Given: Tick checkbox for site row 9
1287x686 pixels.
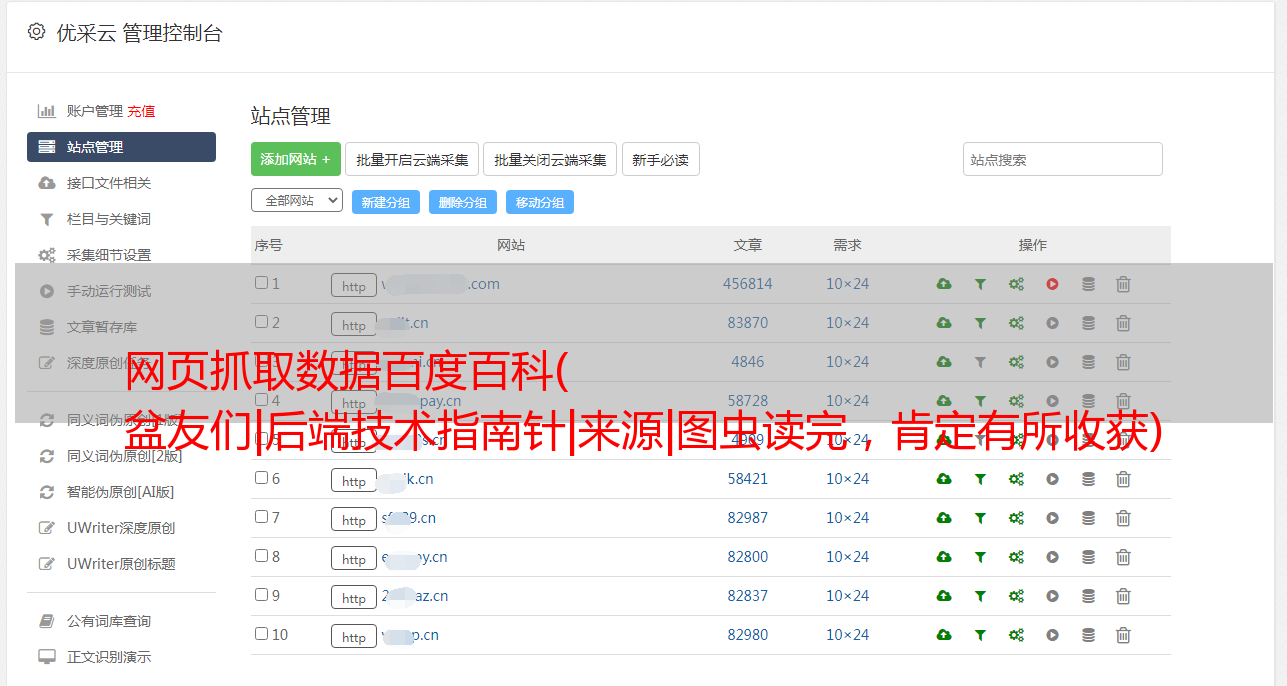Looking at the screenshot, I should coord(261,595).
